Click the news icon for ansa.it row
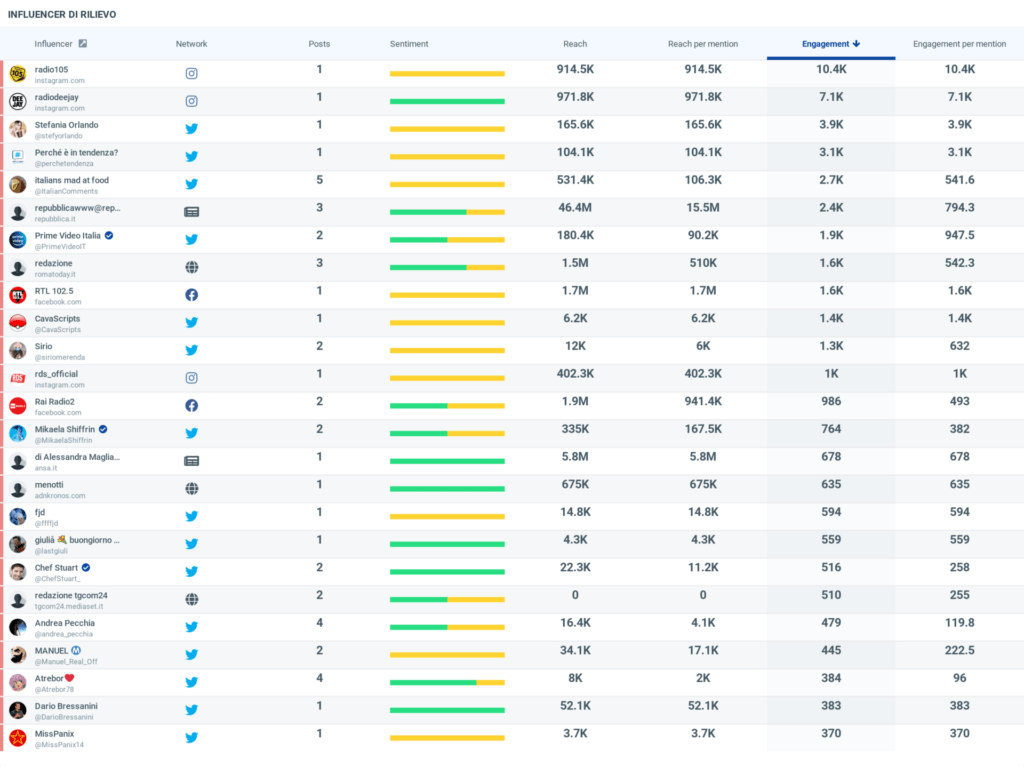Viewport: 1024px width, 767px height. point(191,461)
